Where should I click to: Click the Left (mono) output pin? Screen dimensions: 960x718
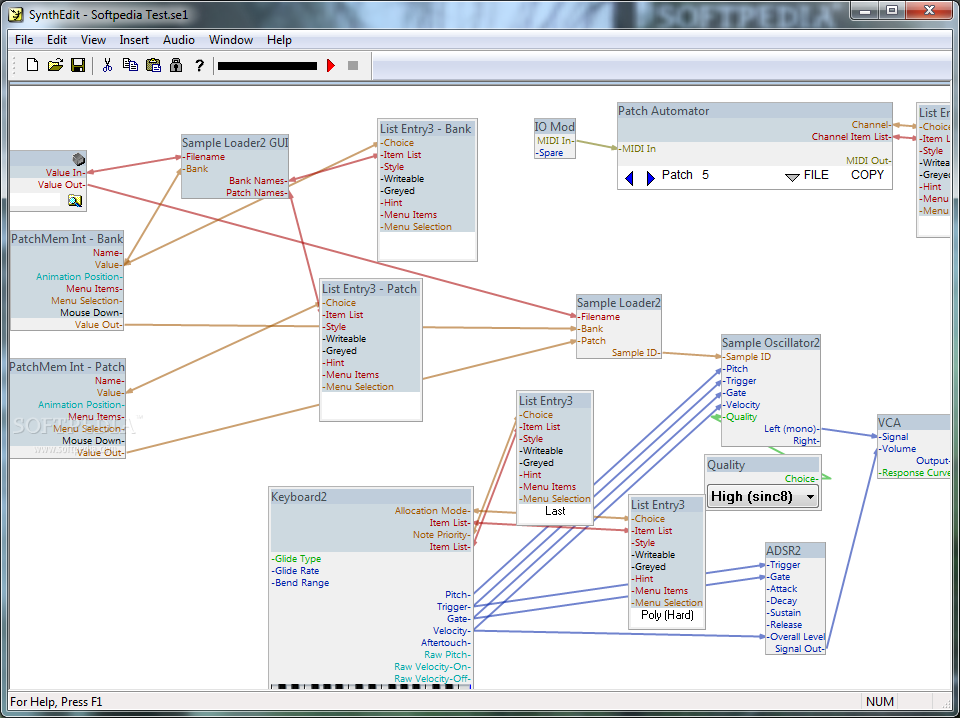click(x=792, y=429)
